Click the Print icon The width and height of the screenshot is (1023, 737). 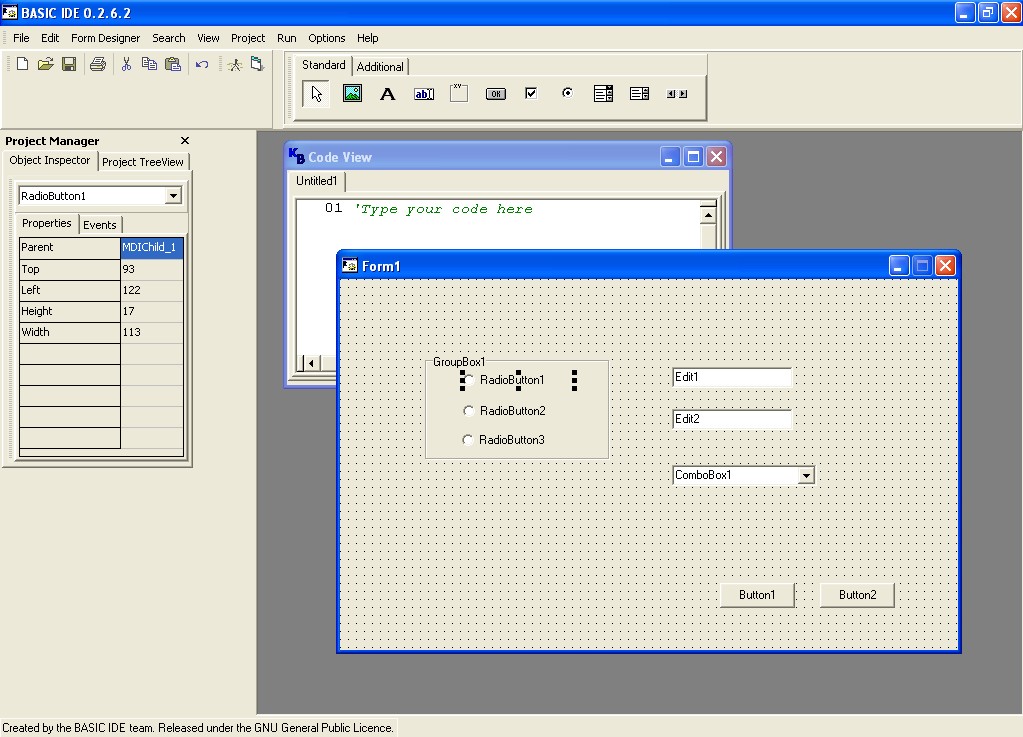[98, 64]
